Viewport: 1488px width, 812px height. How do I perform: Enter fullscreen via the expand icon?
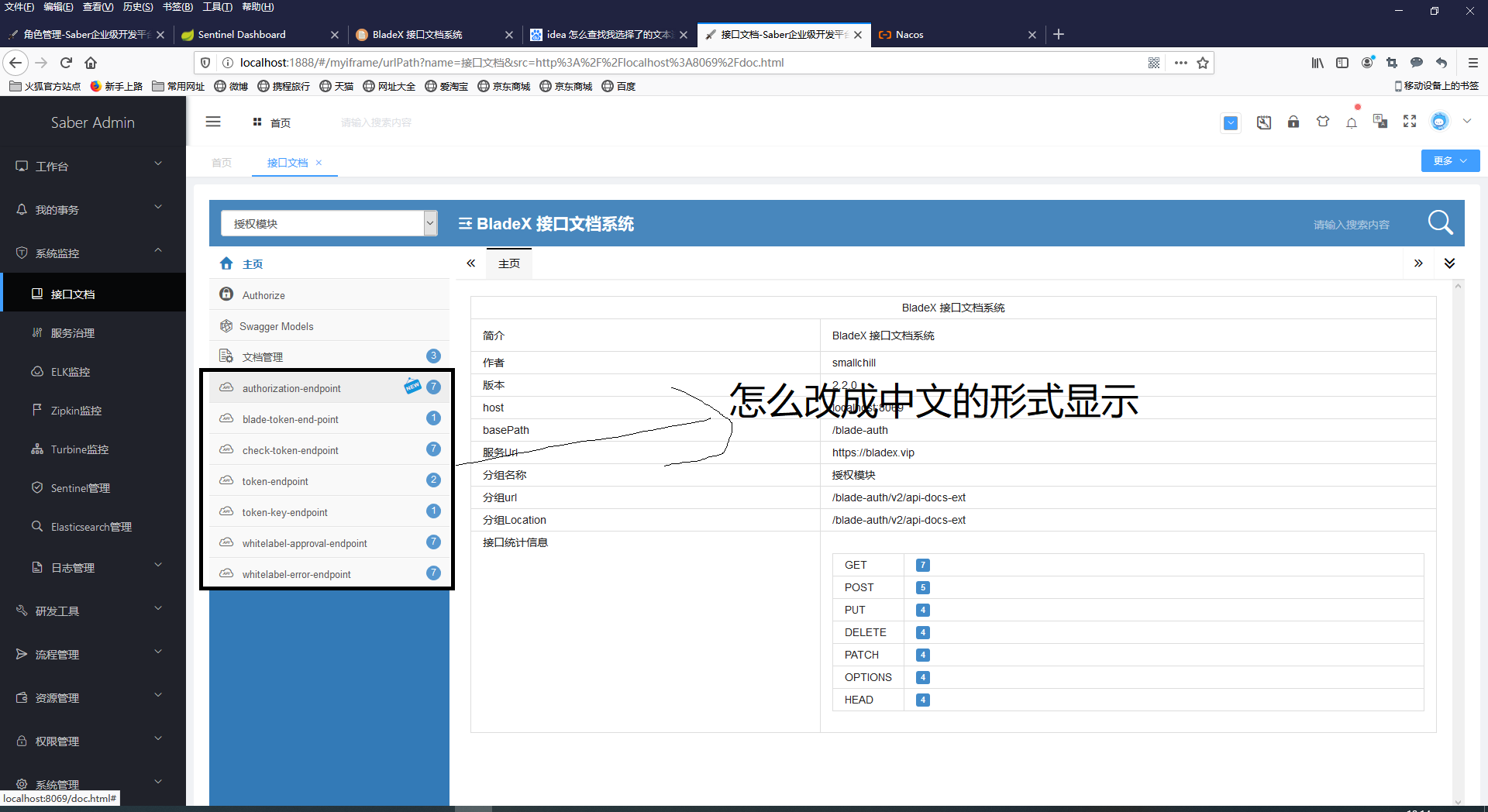(1410, 122)
